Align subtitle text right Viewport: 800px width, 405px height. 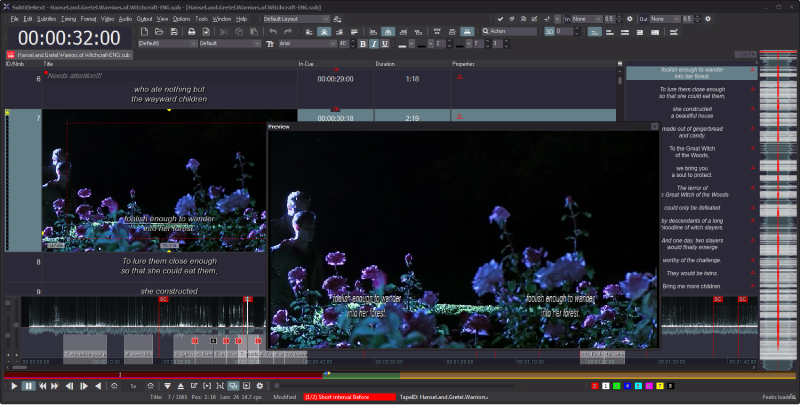pyautogui.click(x=339, y=32)
